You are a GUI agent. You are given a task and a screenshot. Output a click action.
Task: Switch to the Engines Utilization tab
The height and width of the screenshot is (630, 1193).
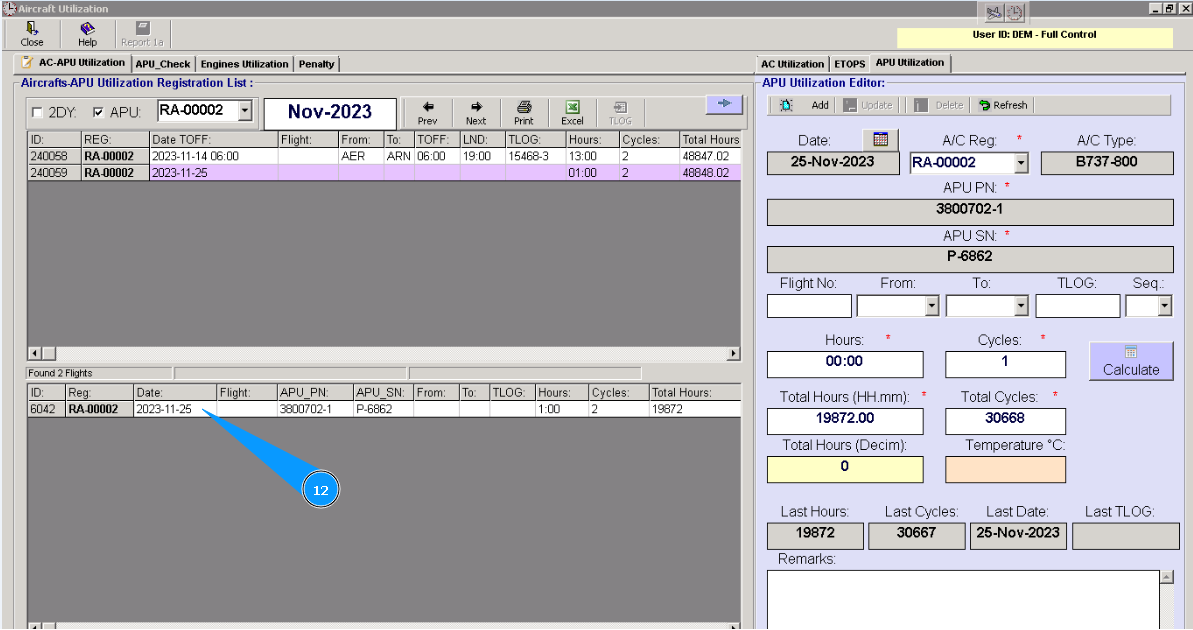244,64
